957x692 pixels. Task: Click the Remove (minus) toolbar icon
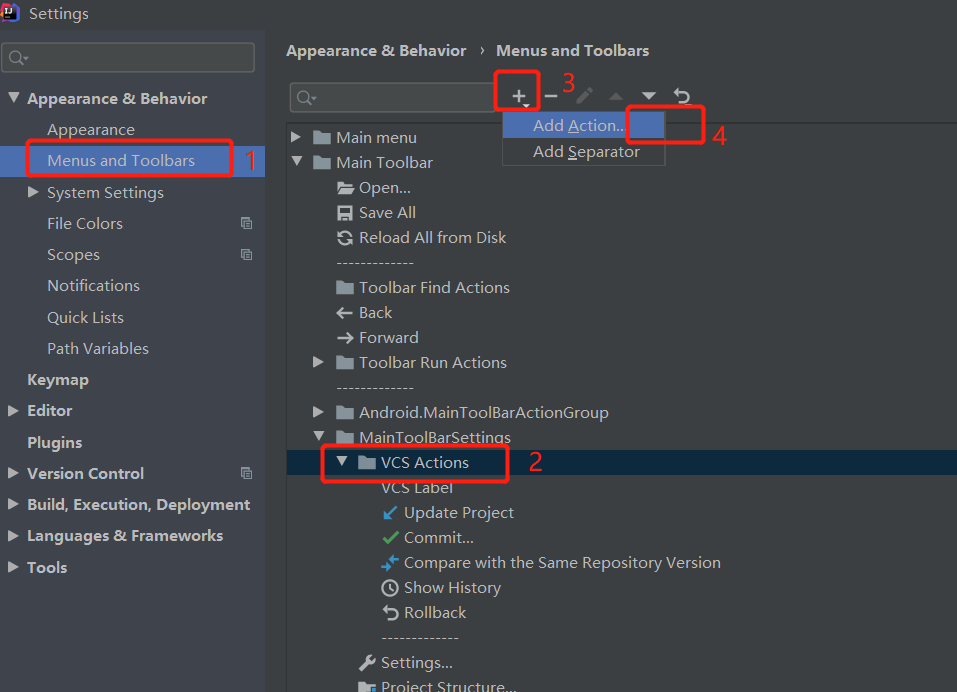(x=551, y=97)
